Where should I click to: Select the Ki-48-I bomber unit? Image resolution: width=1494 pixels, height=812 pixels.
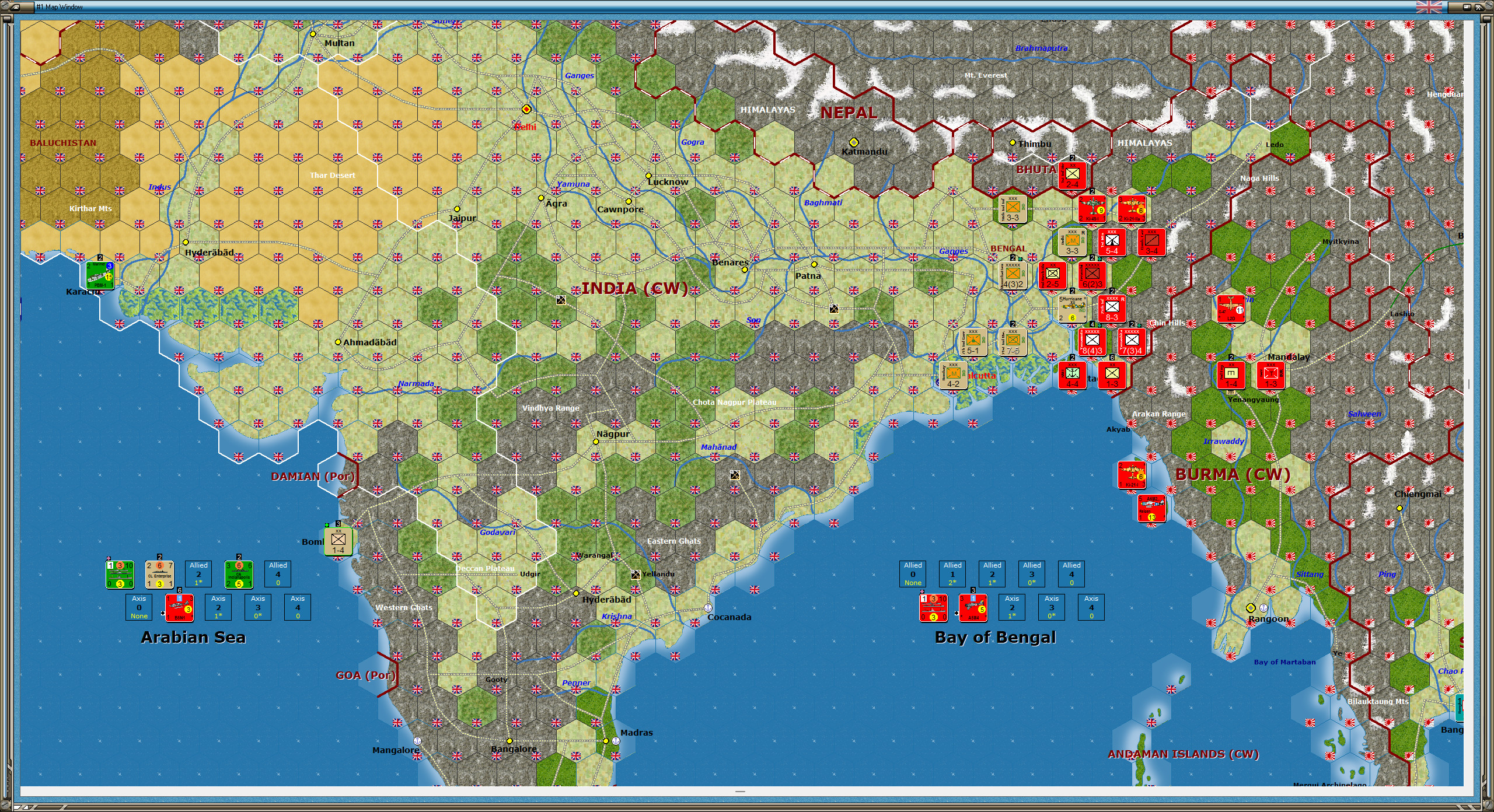pos(1092,209)
